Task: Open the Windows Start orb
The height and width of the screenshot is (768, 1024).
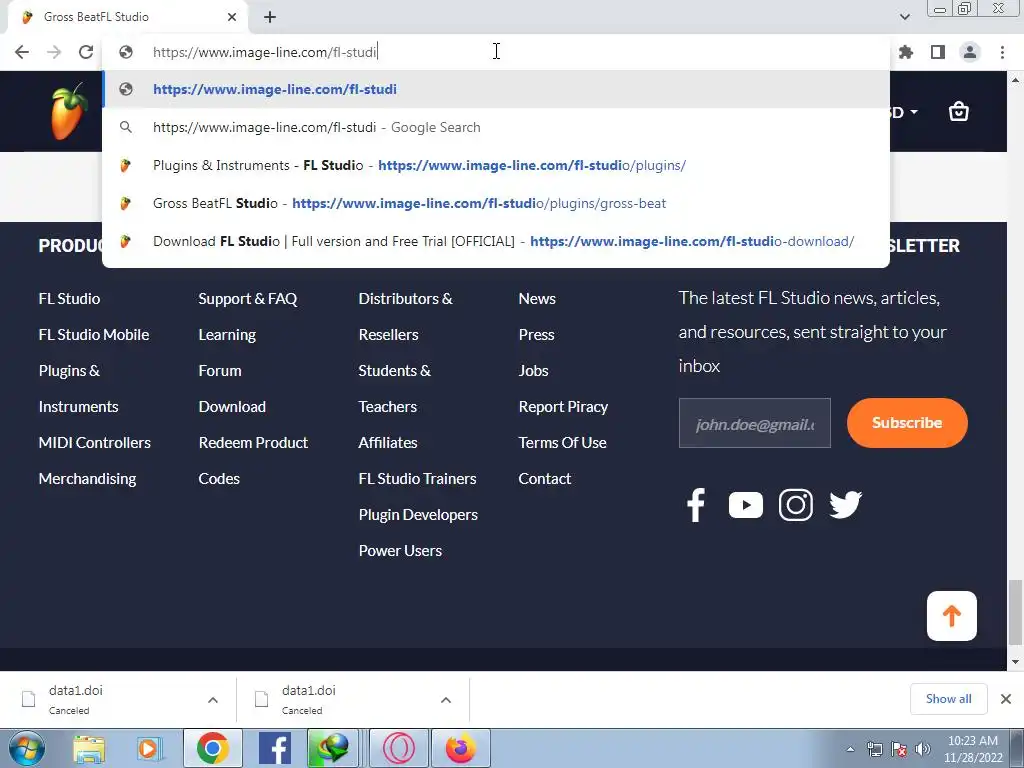Action: [27, 748]
